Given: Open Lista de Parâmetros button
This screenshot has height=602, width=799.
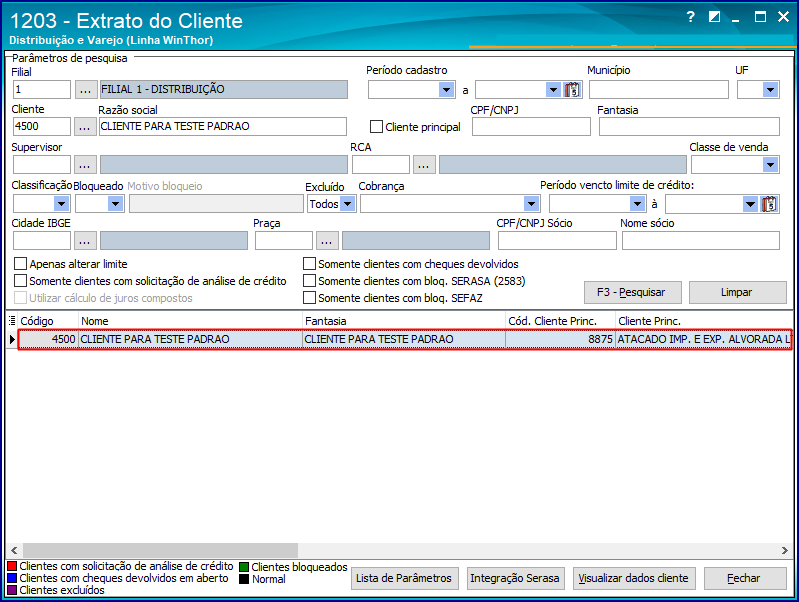Looking at the screenshot, I should (405, 579).
